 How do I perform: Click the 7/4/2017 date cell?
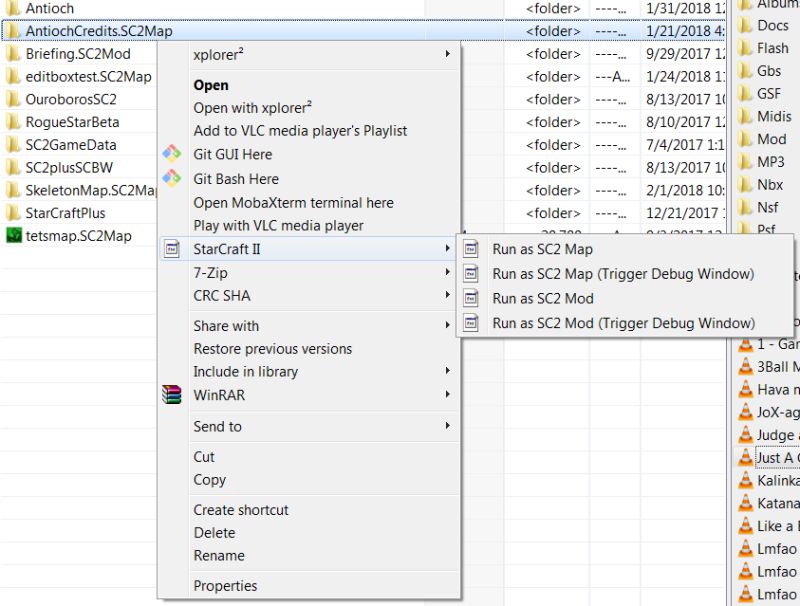(685, 145)
